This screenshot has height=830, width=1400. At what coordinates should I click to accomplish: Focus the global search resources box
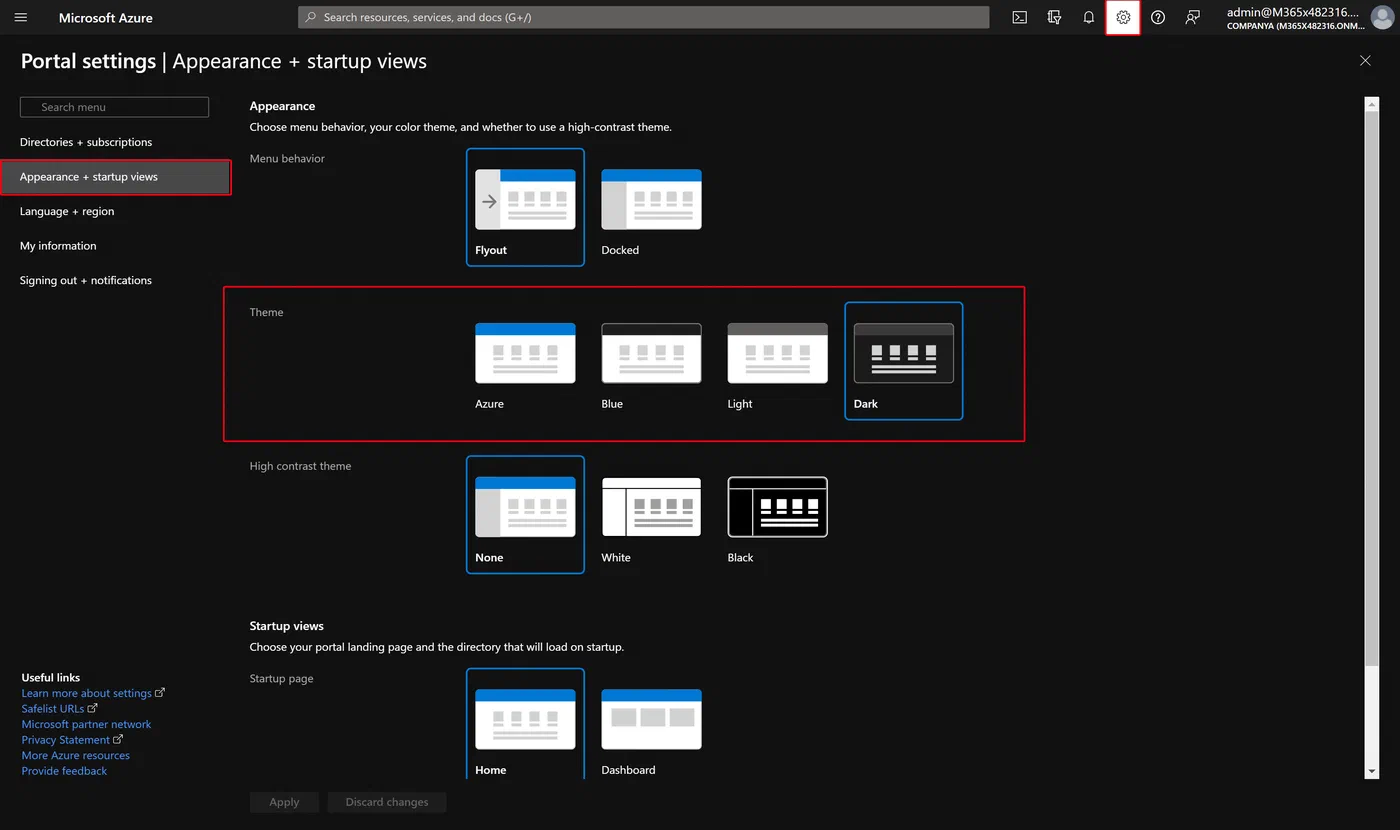[x=643, y=17]
